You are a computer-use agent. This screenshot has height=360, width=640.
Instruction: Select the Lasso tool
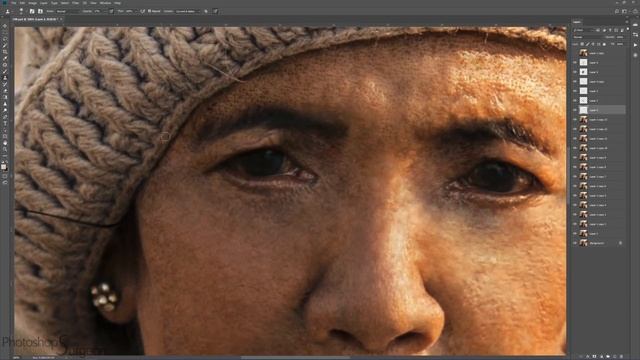[x=4, y=39]
